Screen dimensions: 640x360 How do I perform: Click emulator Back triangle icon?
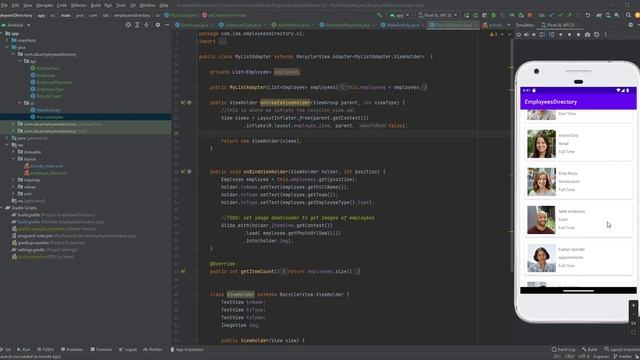(x=560, y=35)
